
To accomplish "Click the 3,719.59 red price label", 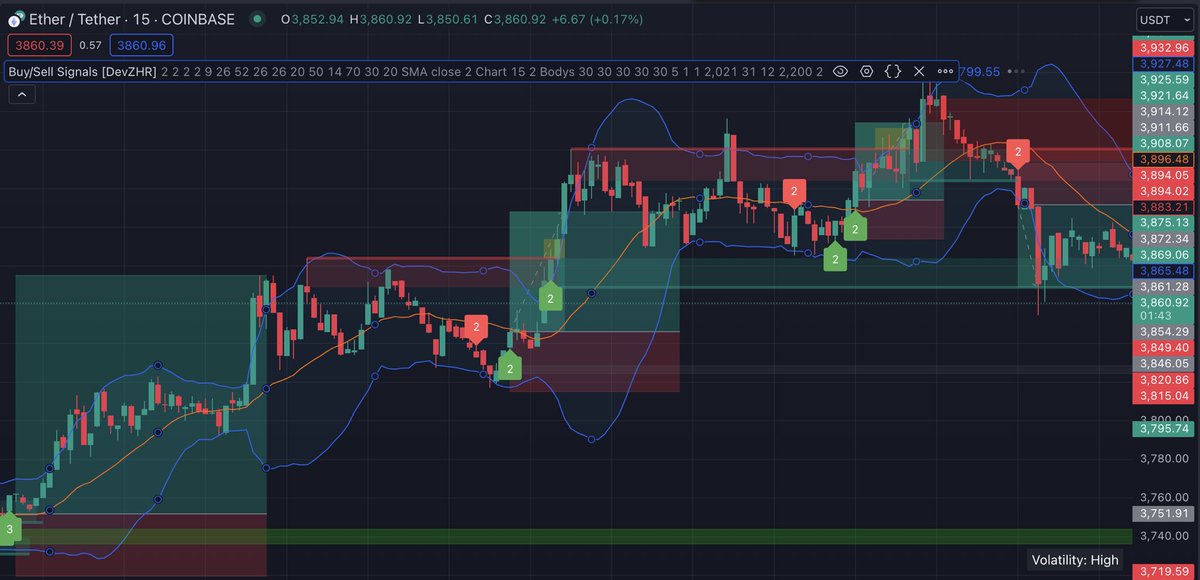I will click(1162, 572).
